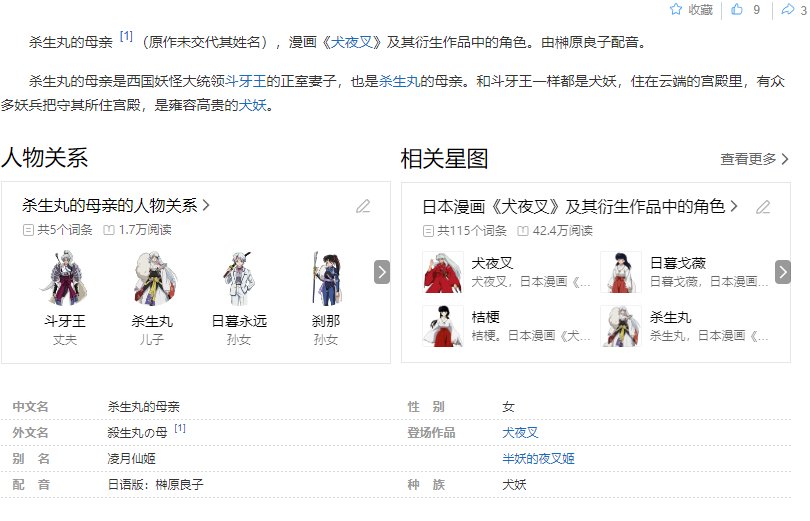Screen dimensions: 810x521
Task: Open the 犬妖 link in the description
Action: (253, 105)
